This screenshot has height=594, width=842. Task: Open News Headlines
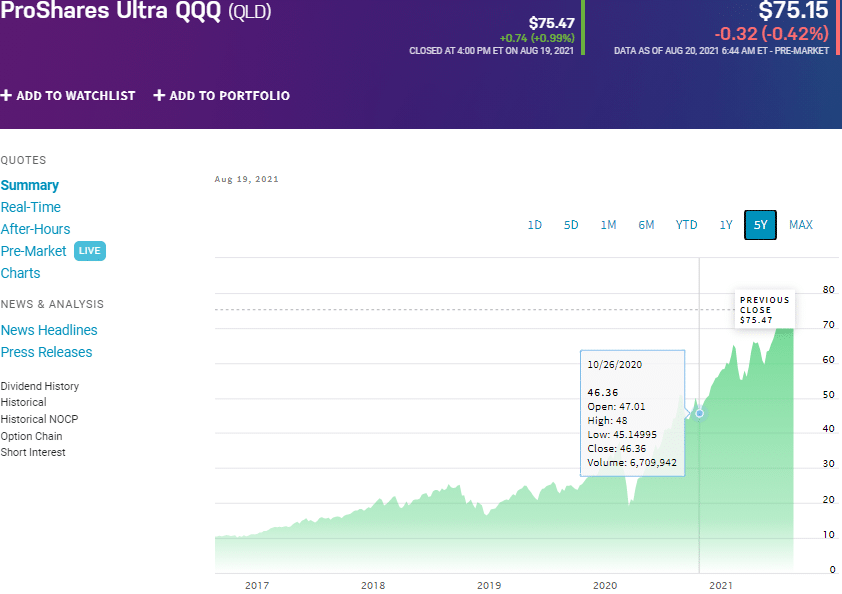(x=49, y=330)
